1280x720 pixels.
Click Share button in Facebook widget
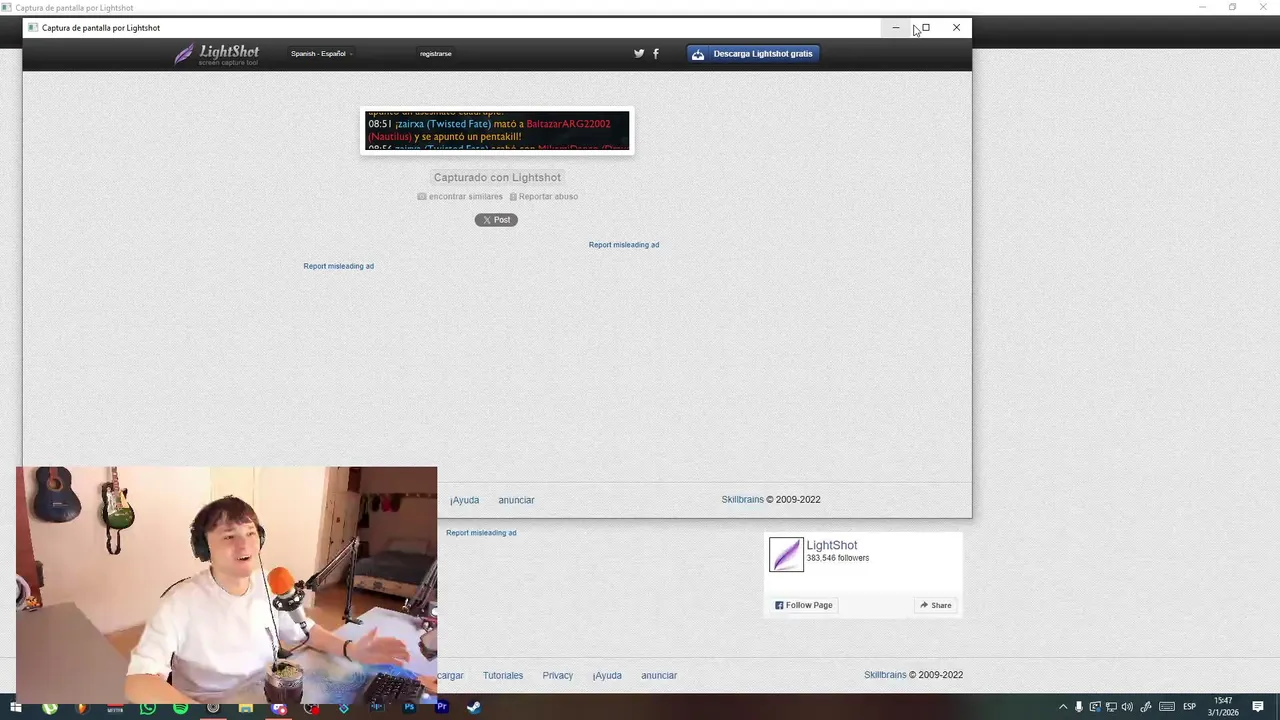coord(936,605)
